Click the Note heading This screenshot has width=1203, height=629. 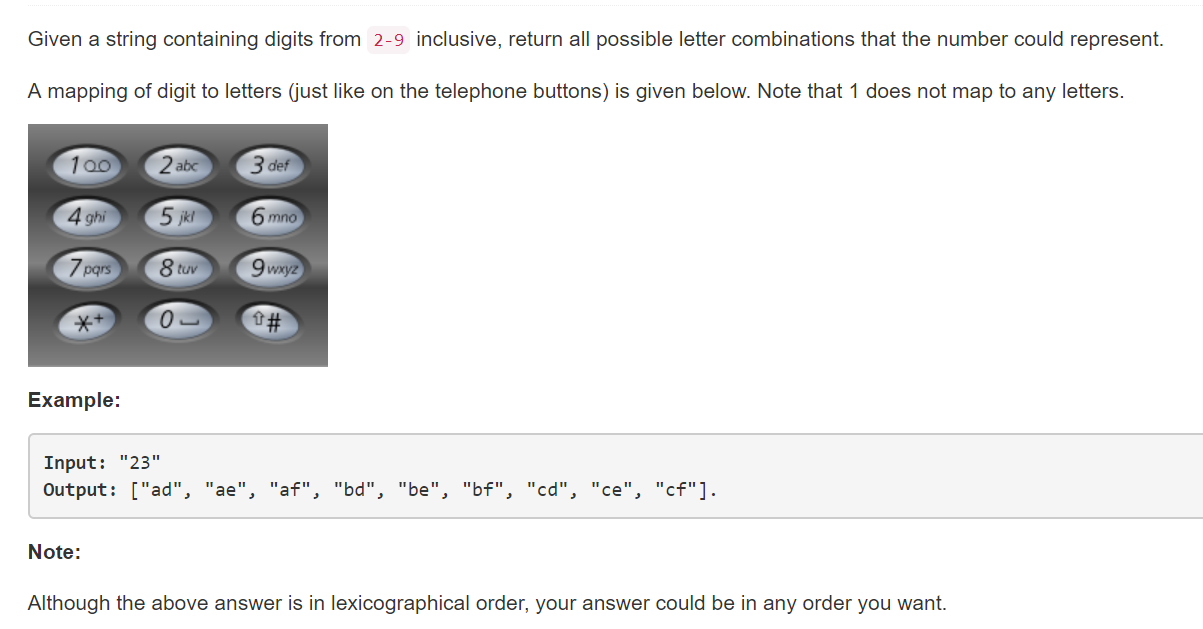pyautogui.click(x=54, y=552)
